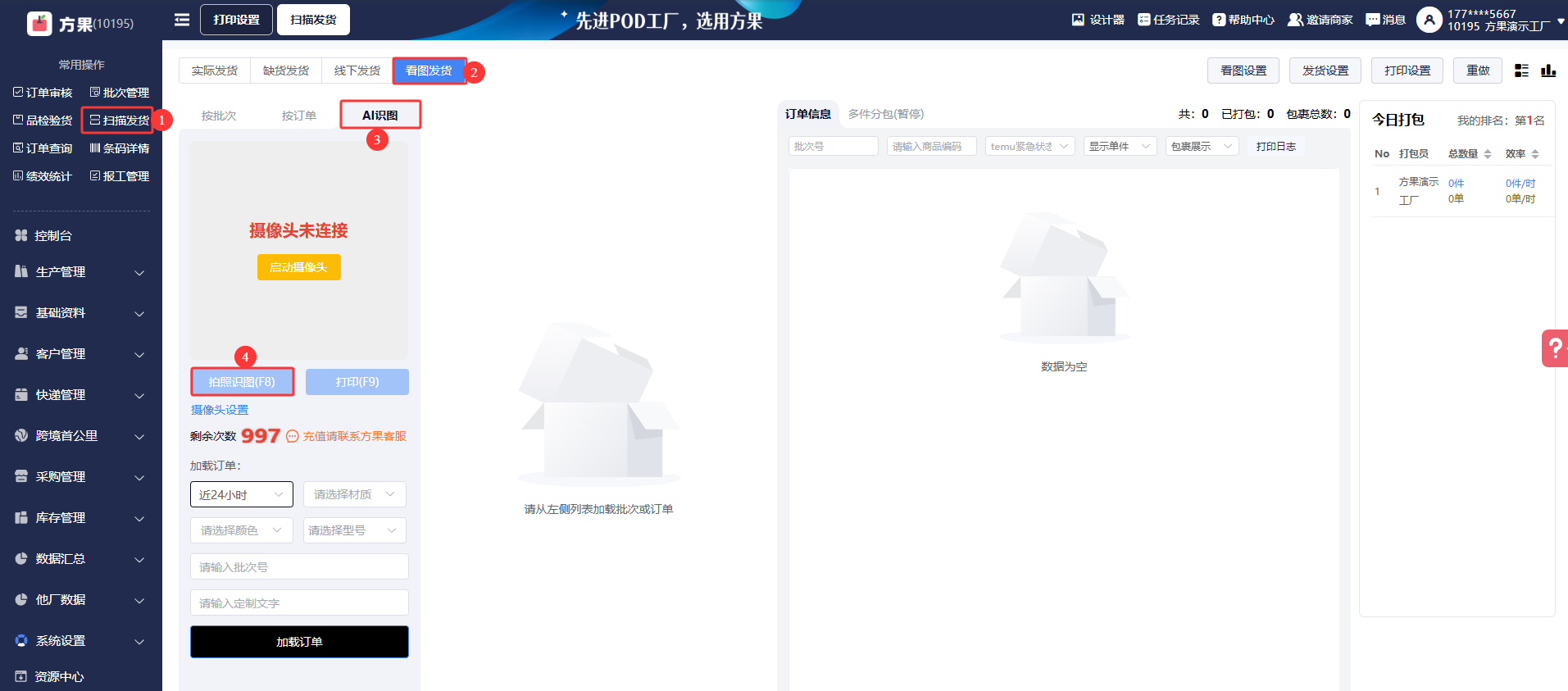Open 绩效统计 shortcut
Viewport: 1568px width, 691px height.
point(43,176)
